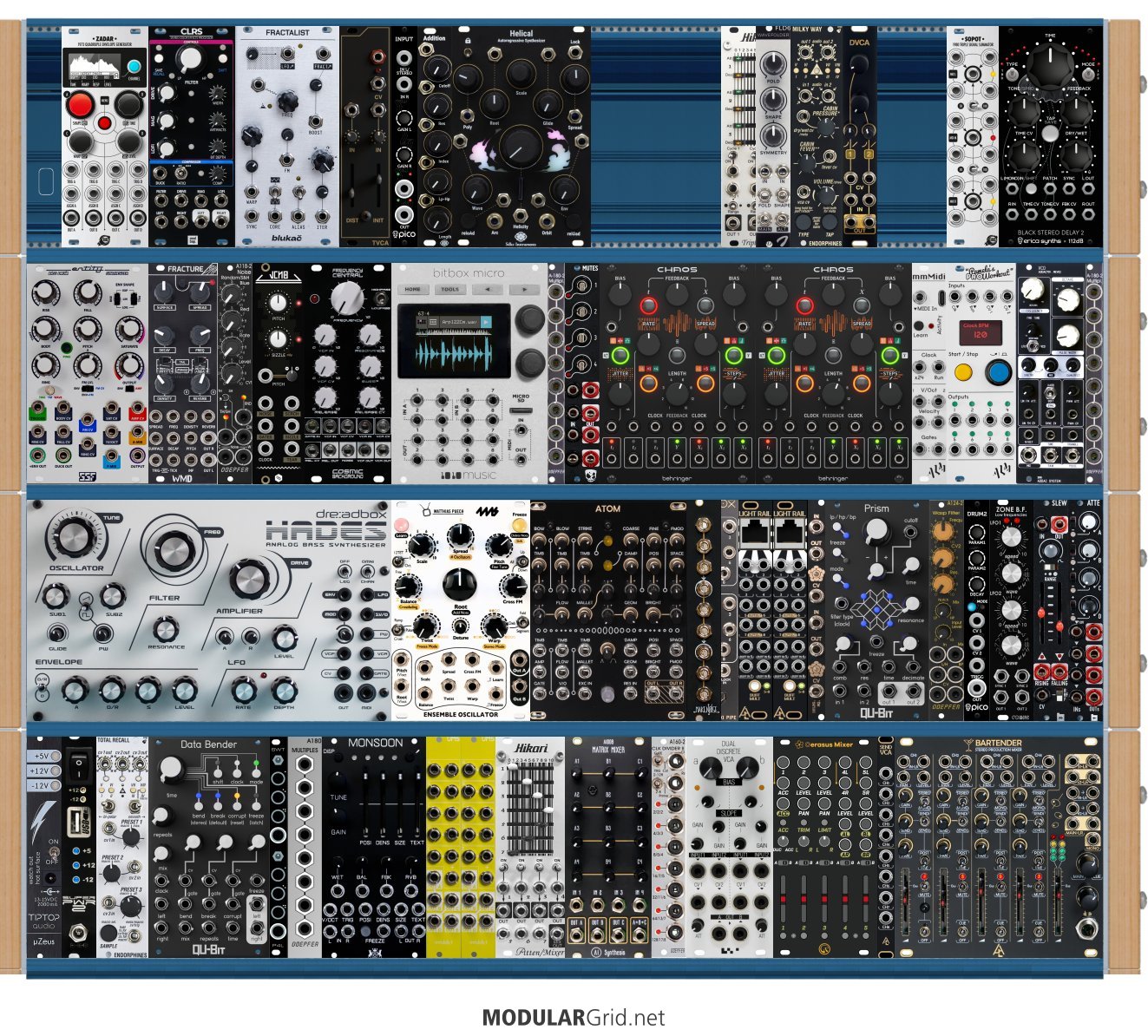Click the yellow Start/Stop button on mmMidi

point(962,373)
